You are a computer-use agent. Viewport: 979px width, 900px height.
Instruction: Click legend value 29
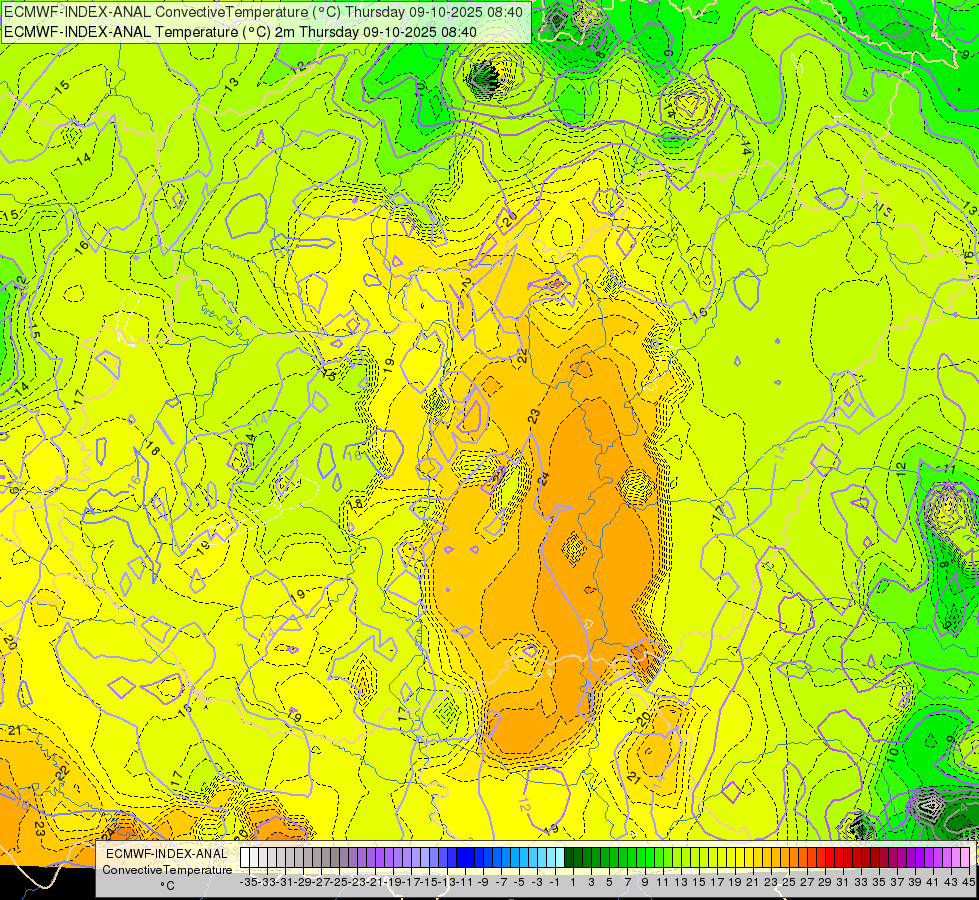tap(825, 883)
